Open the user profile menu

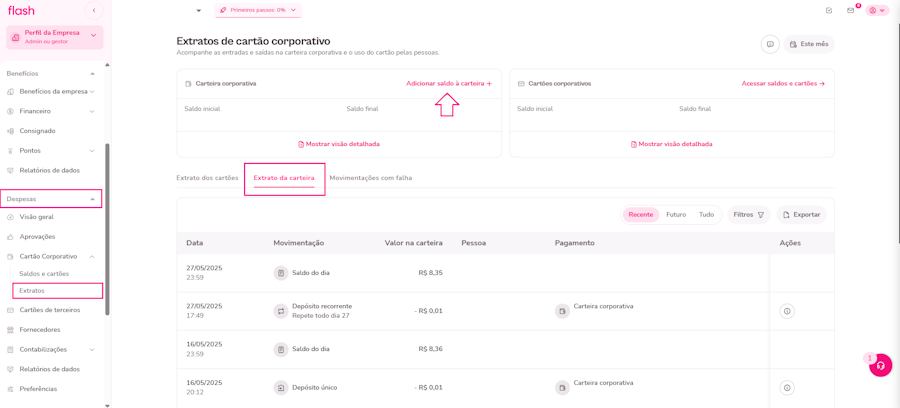click(x=877, y=10)
